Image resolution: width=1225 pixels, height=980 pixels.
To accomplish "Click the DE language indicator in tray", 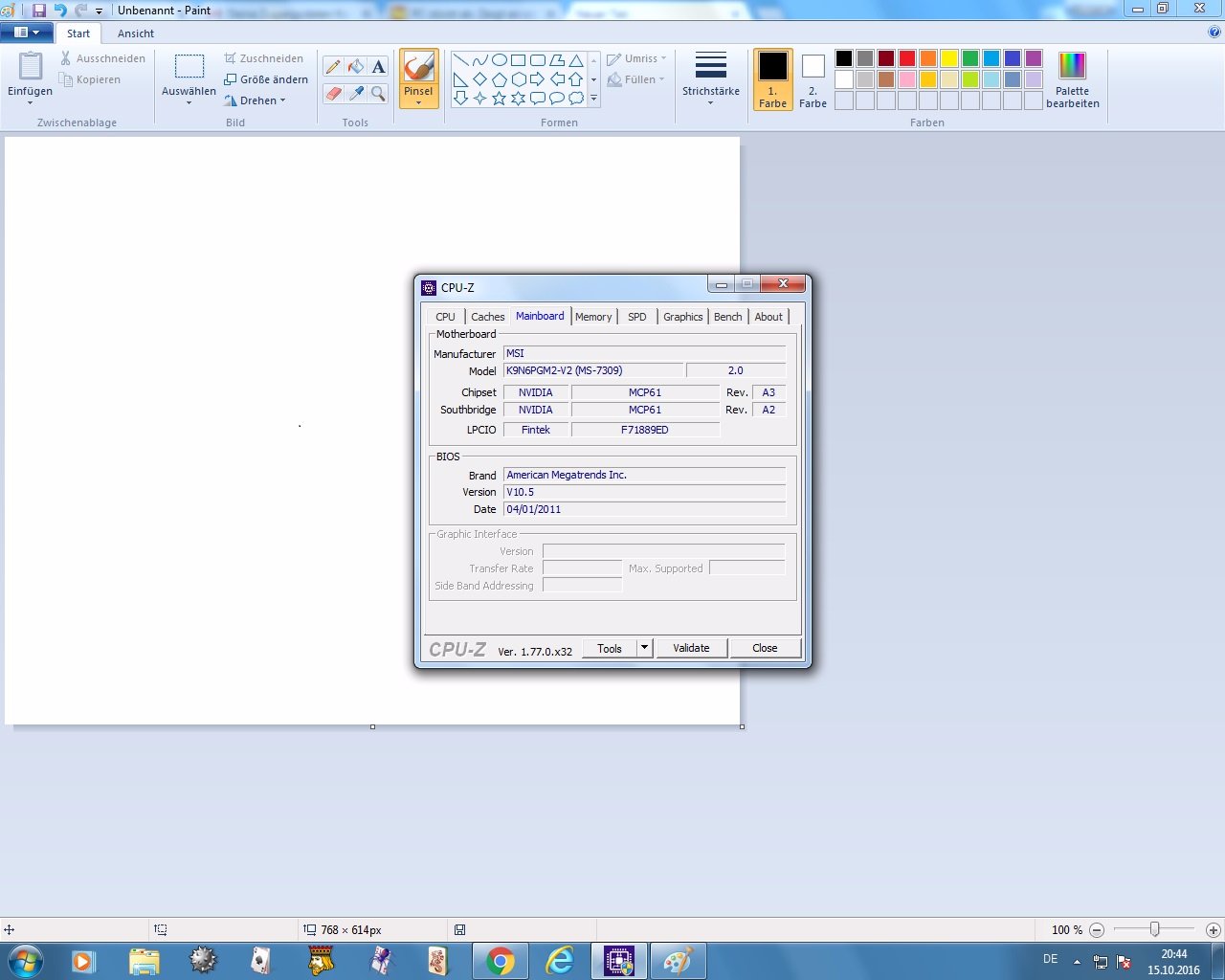I will [1050, 959].
